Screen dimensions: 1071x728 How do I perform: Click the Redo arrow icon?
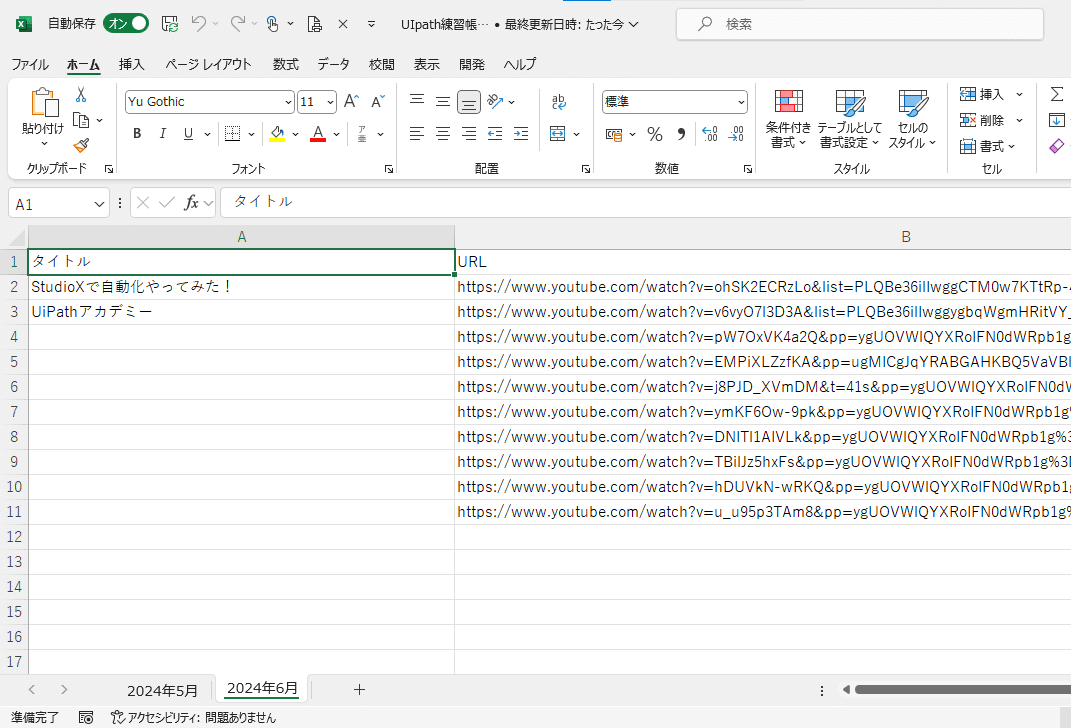[x=237, y=24]
